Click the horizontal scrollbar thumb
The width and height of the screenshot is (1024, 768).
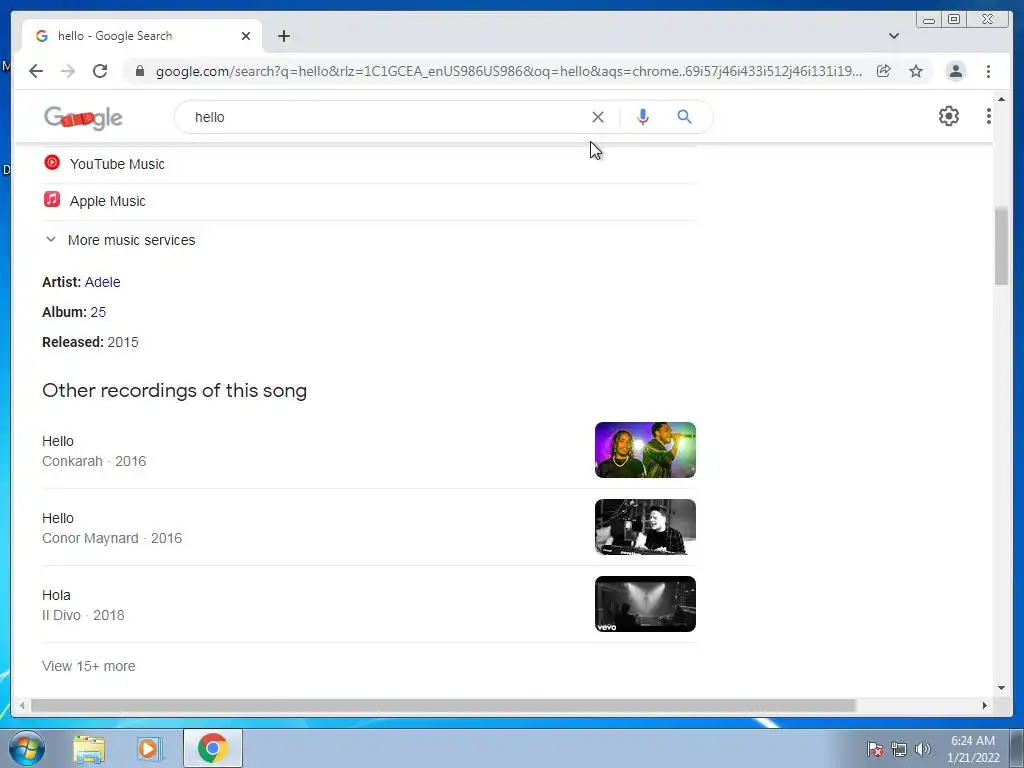coord(443,705)
